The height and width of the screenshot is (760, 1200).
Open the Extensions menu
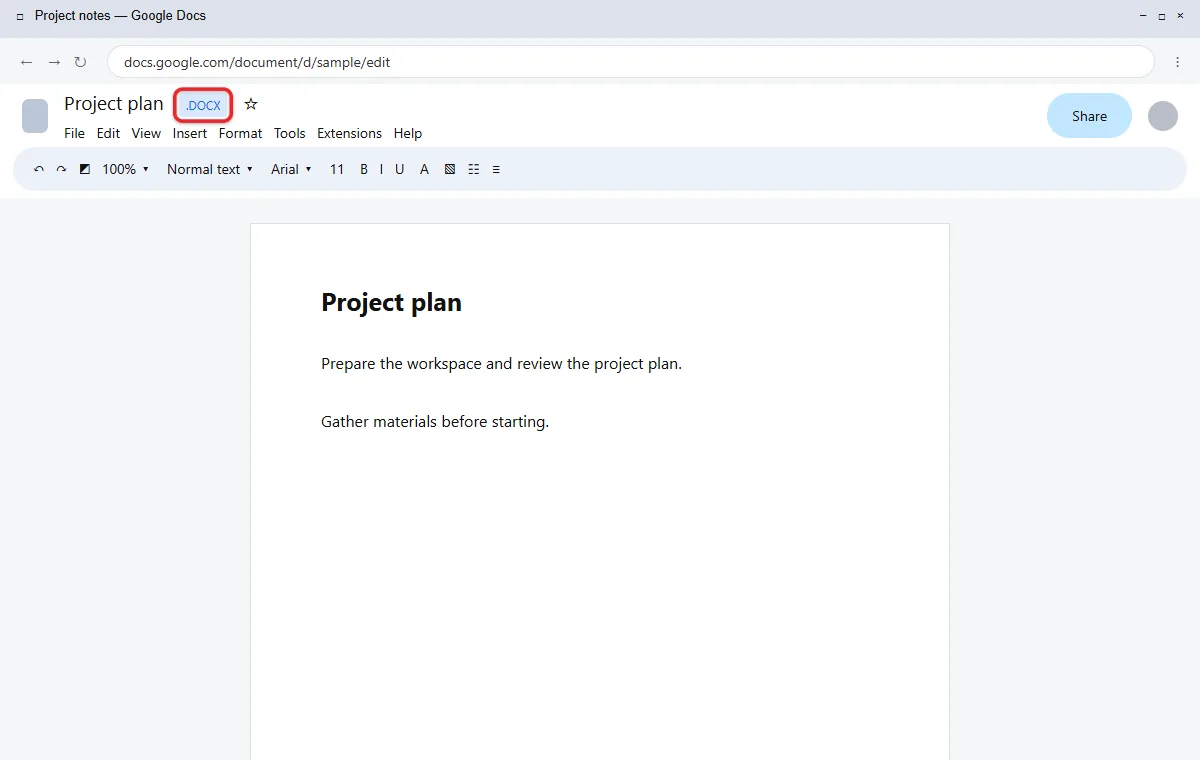pos(349,133)
